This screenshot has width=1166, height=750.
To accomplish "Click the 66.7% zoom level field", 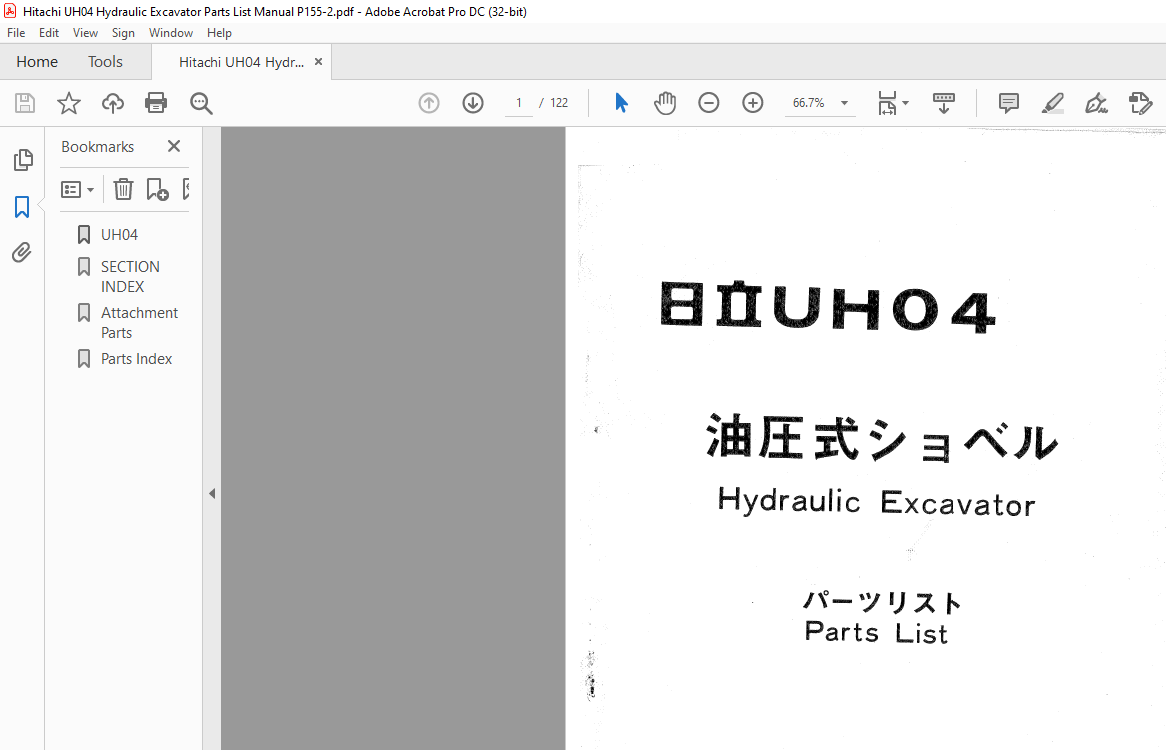I will click(809, 103).
